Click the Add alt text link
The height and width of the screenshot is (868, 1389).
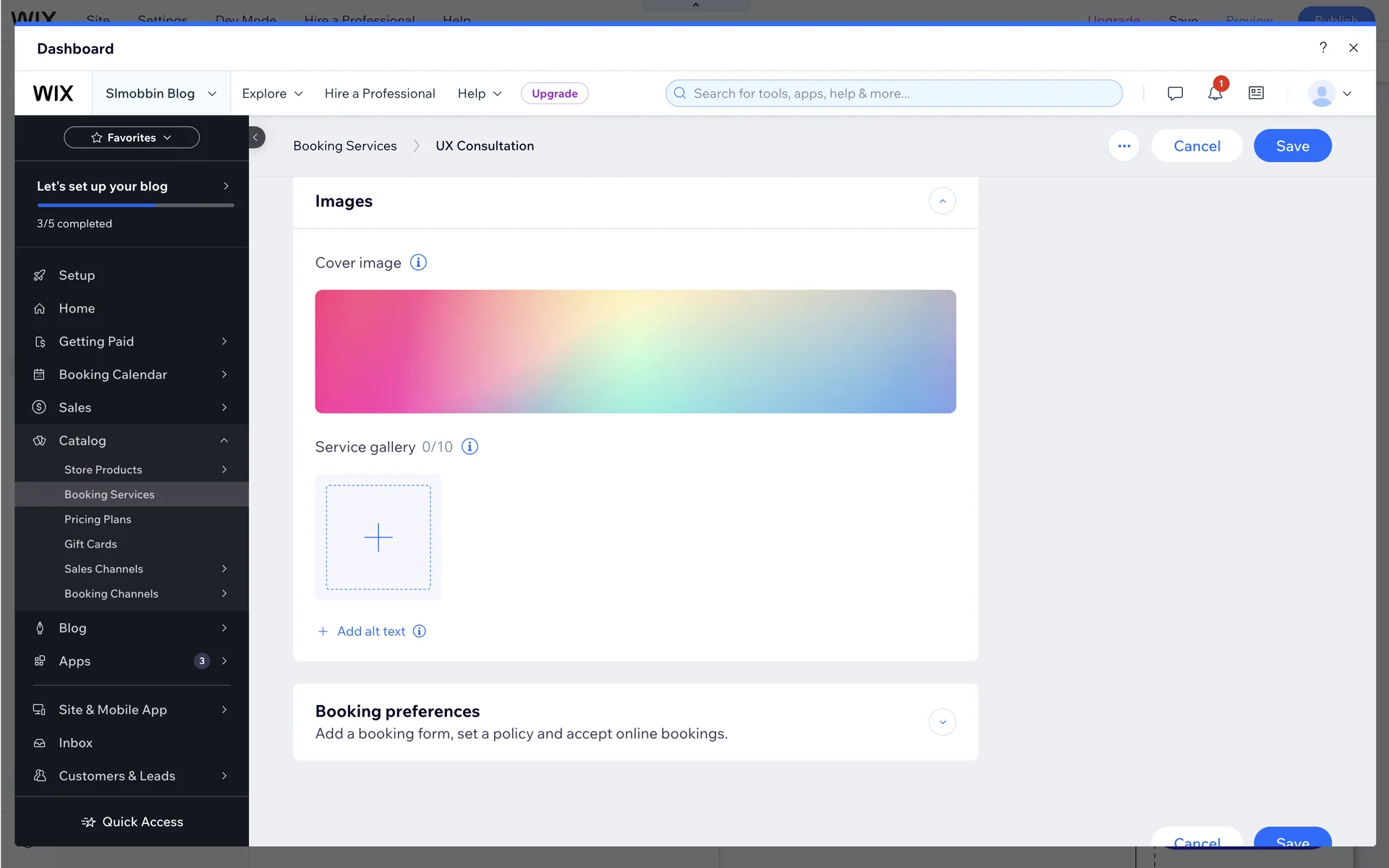click(370, 631)
